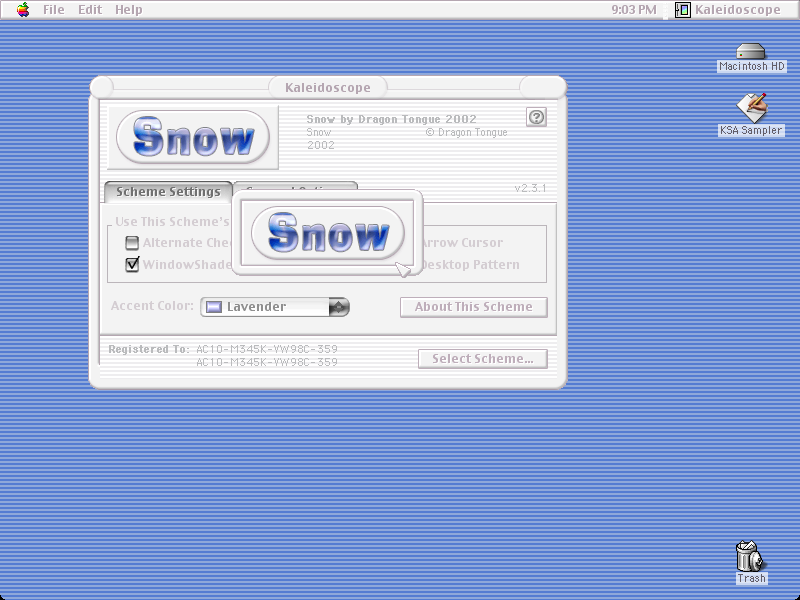Click the "Registered To:" label
Image resolution: width=800 pixels, height=600 pixels.
click(x=148, y=349)
